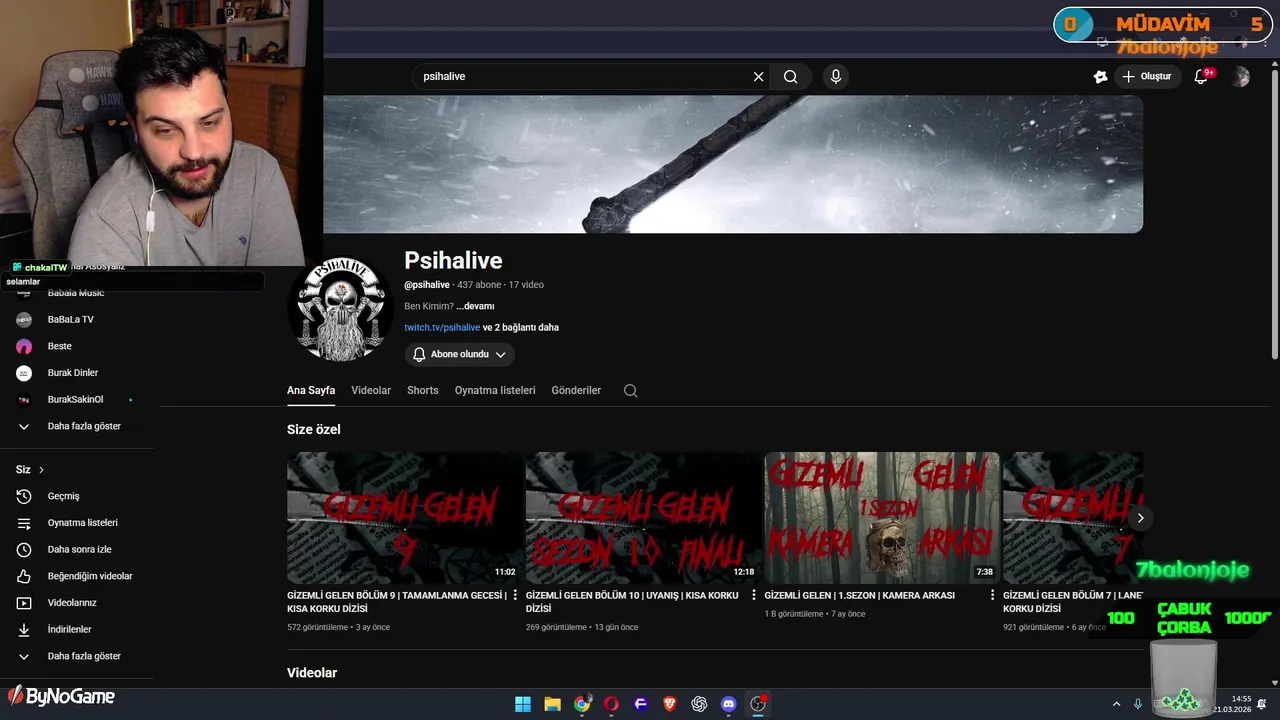
Task: Play Gizemli Gelen Bölüm 10 finale thumbnail
Action: [643, 517]
